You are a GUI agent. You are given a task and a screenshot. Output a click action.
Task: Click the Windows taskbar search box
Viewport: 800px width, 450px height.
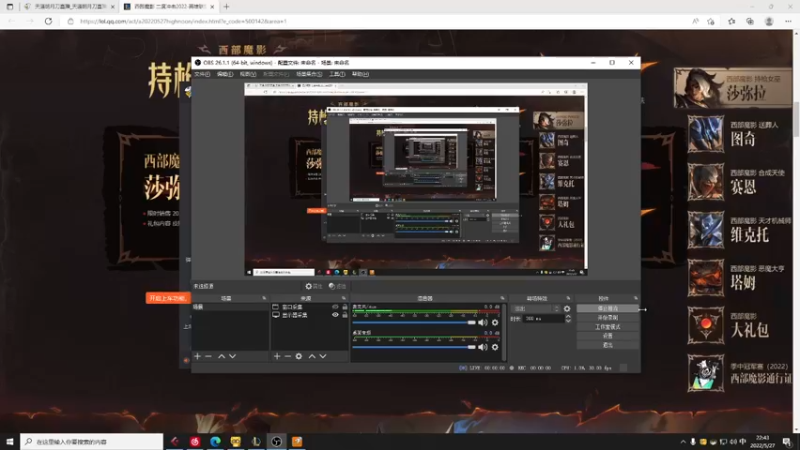point(70,441)
